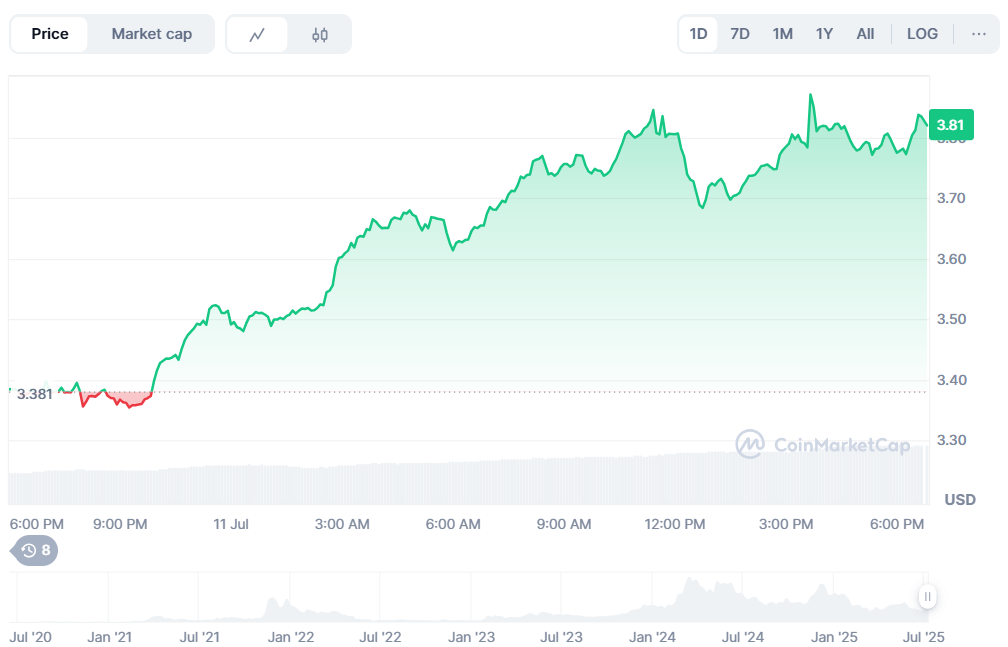This screenshot has height=647, width=1008.
Task: Select the 1D time range
Action: (698, 34)
